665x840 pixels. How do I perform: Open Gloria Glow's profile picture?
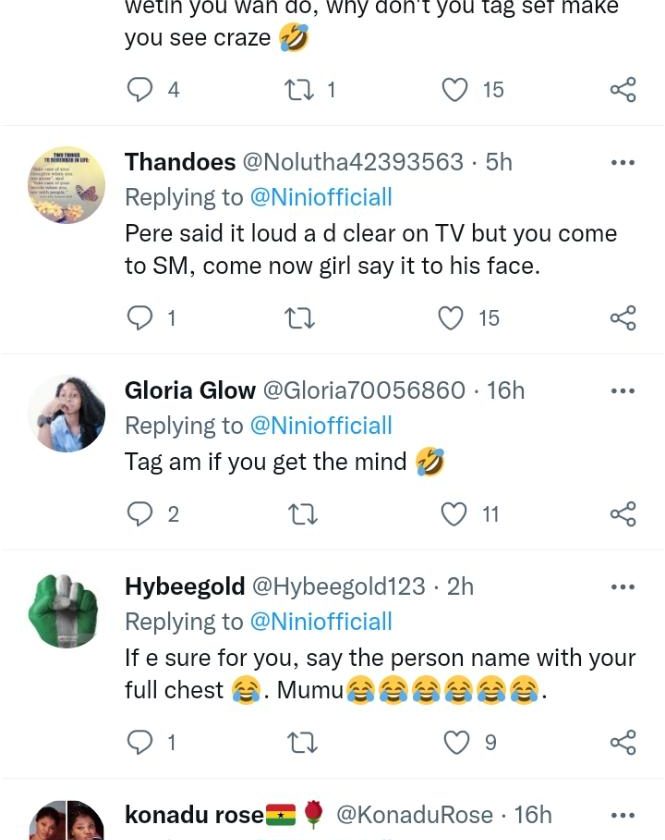pos(66,414)
